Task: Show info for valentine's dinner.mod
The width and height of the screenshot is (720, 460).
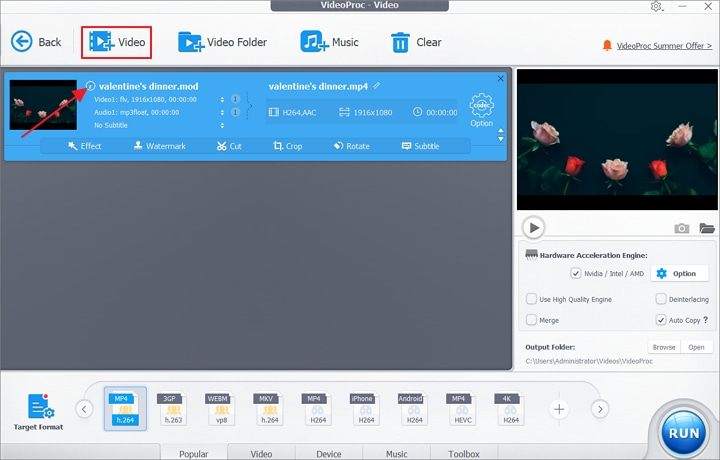Action: (90, 86)
